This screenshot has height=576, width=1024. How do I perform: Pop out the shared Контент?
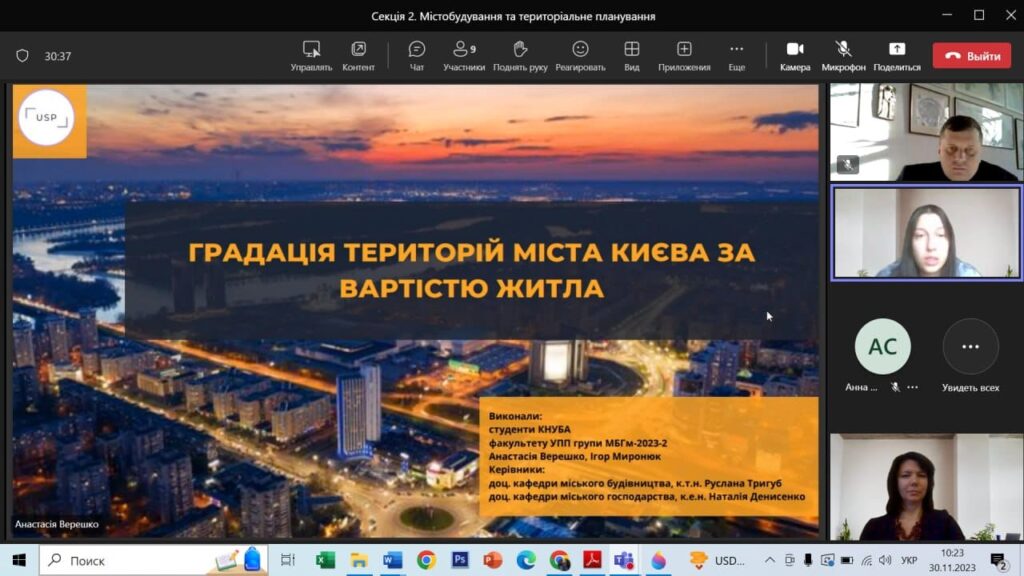359,56
